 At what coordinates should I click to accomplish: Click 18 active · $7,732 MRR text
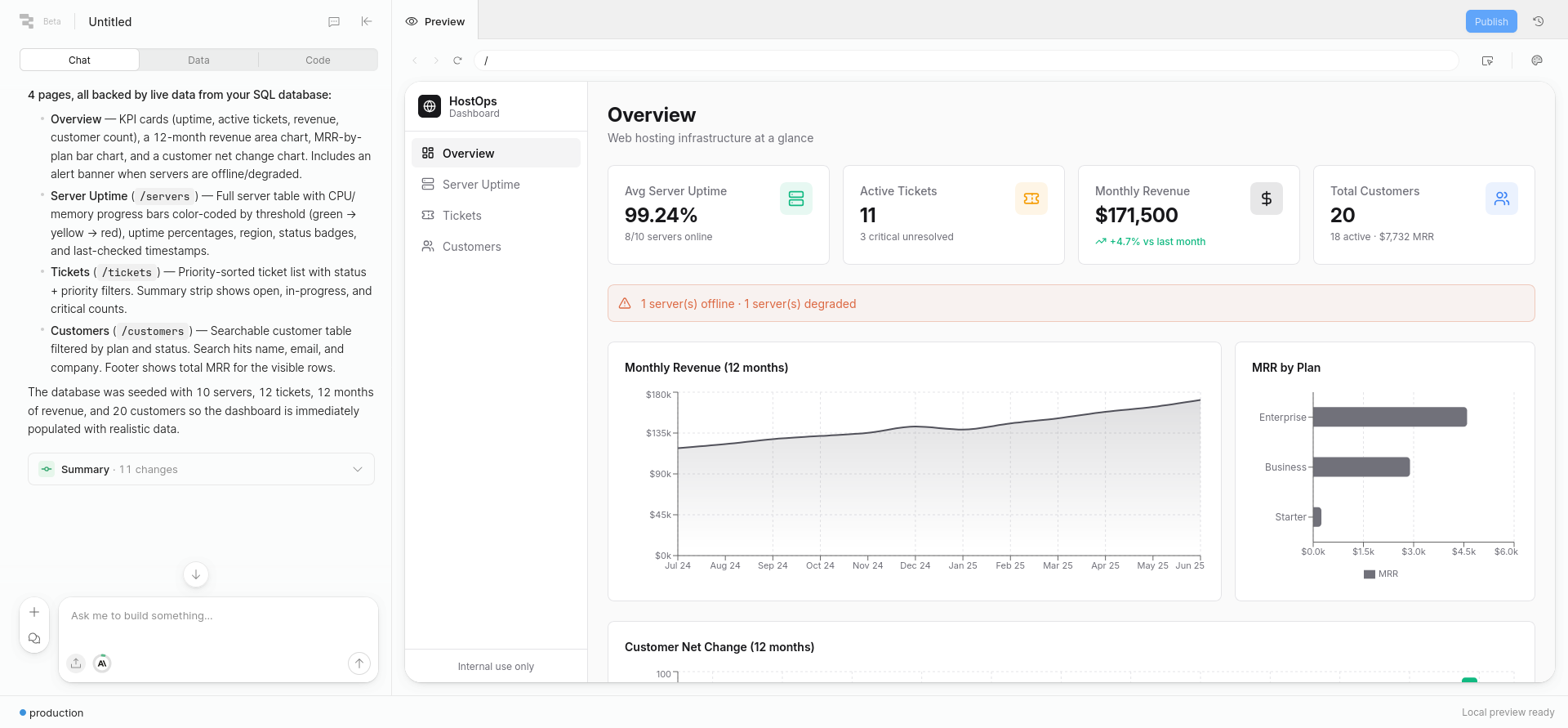(1382, 237)
